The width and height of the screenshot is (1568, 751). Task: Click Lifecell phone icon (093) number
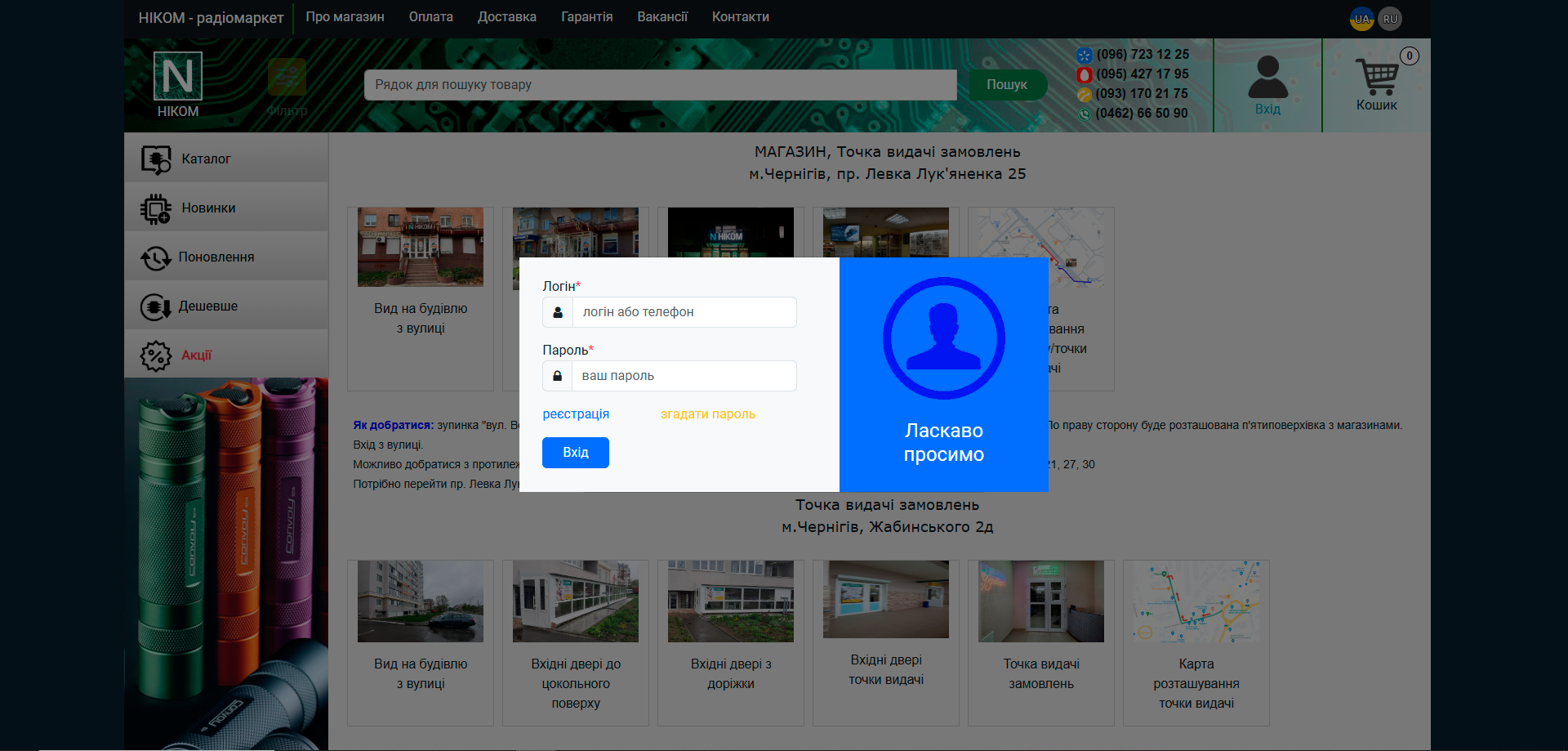point(1084,94)
